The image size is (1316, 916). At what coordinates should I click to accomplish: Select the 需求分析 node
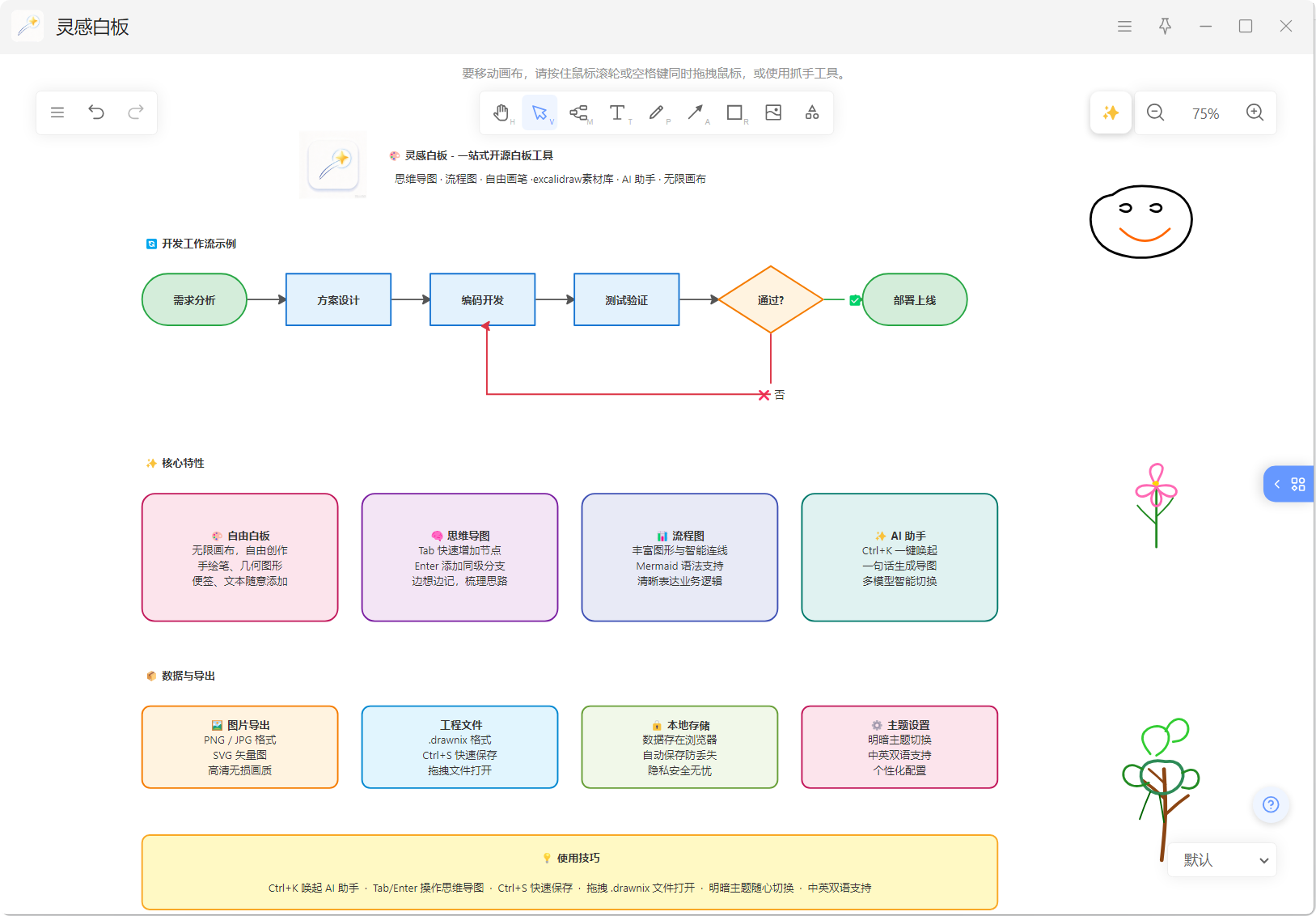click(194, 299)
